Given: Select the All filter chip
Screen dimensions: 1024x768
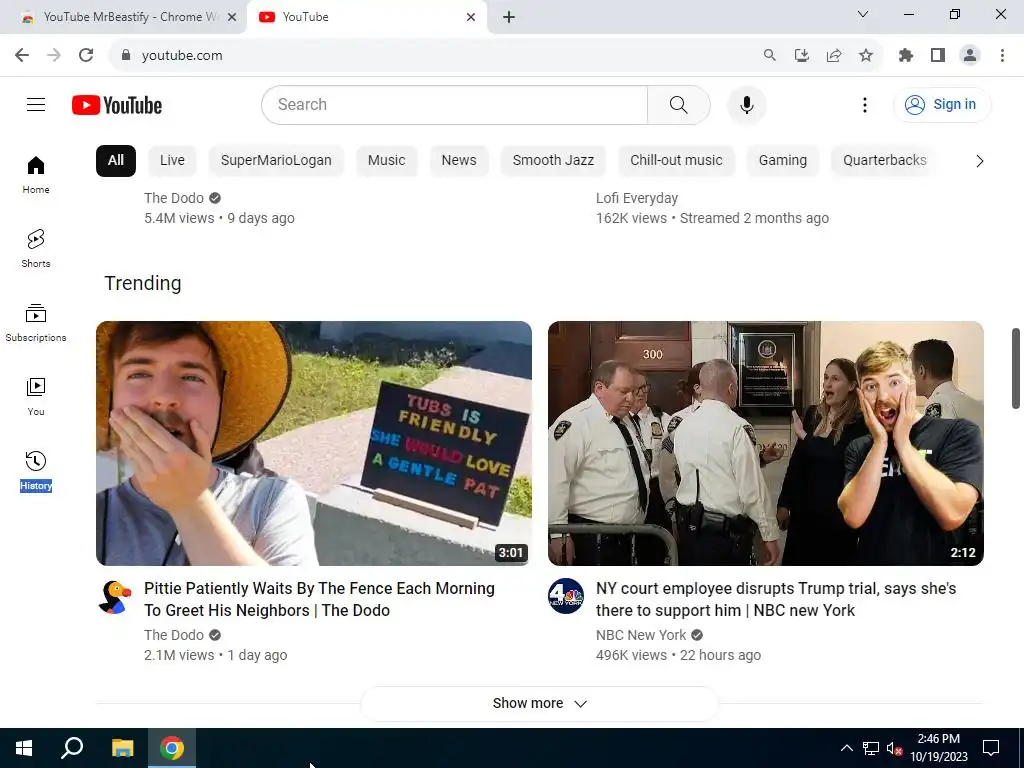Looking at the screenshot, I should click(116, 161).
